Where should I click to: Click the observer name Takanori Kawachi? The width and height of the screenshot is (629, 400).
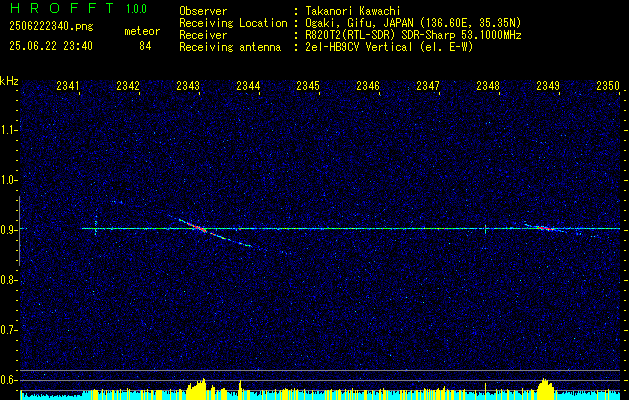click(x=353, y=11)
